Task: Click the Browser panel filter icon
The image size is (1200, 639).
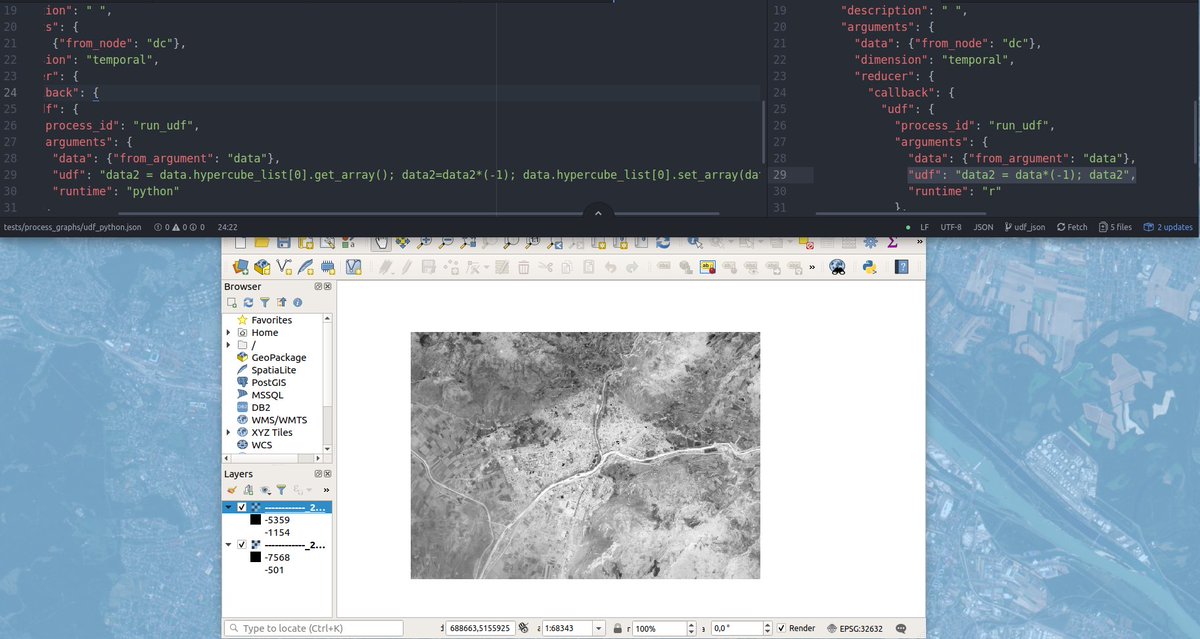Action: pos(264,302)
